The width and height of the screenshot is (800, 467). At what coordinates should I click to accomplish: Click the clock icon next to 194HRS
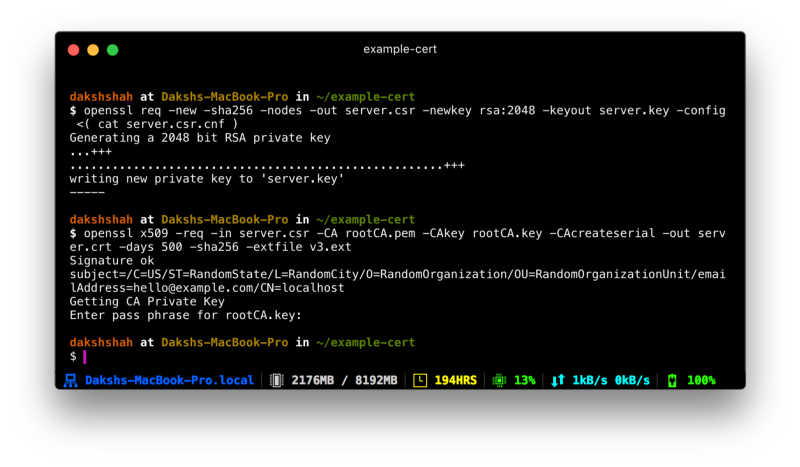[420, 380]
